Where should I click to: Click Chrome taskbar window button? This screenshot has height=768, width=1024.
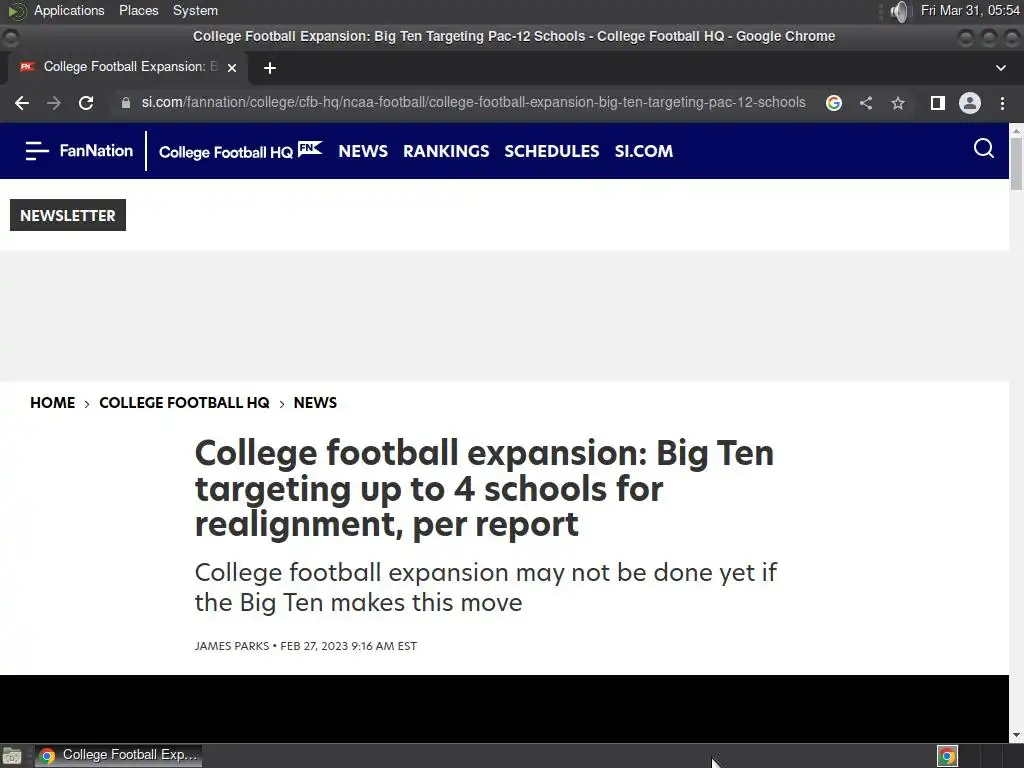(118, 756)
